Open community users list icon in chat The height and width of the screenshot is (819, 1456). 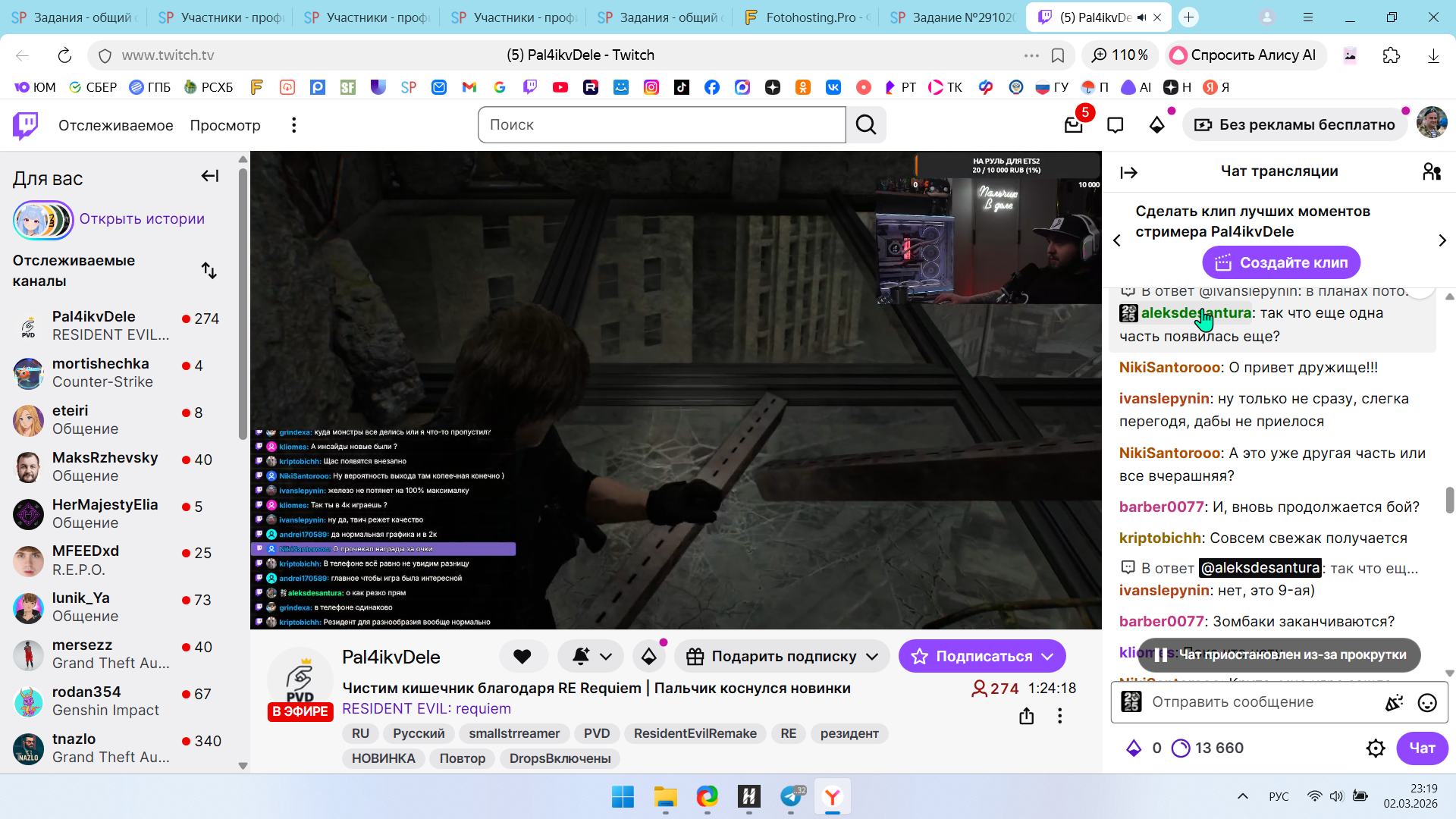[x=1431, y=172]
